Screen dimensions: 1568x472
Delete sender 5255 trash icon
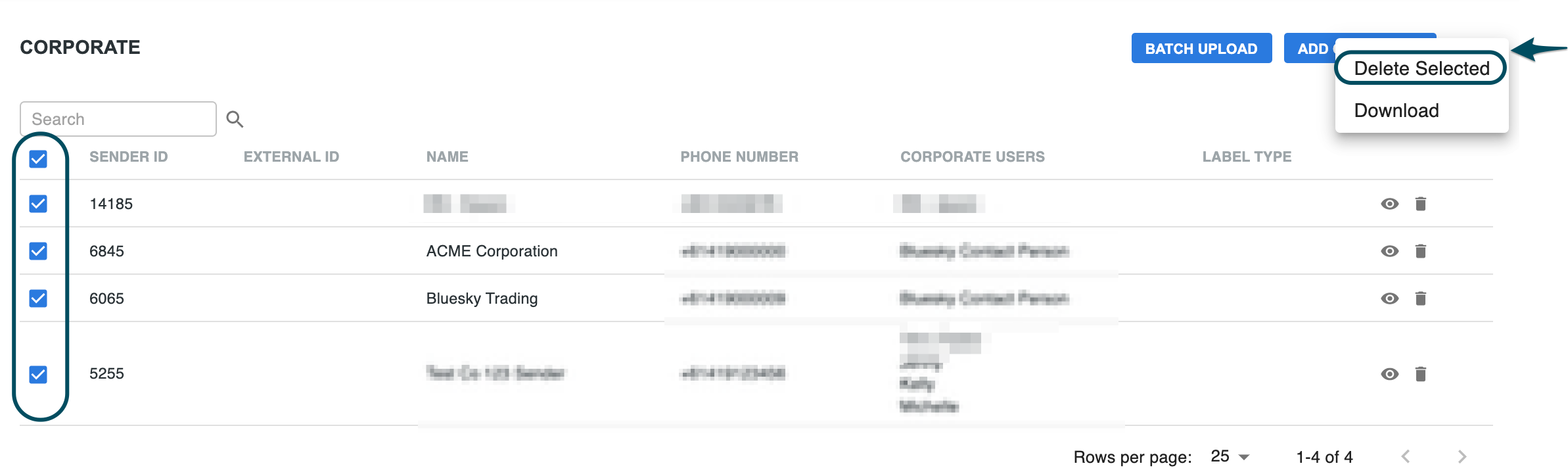click(1420, 374)
